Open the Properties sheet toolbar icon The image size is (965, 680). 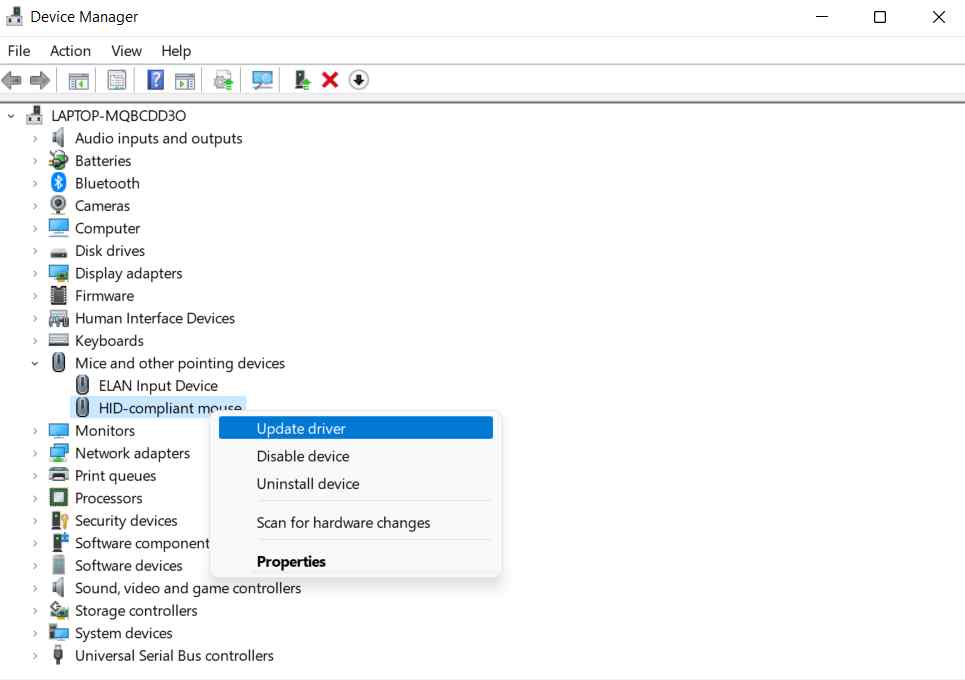coord(116,80)
